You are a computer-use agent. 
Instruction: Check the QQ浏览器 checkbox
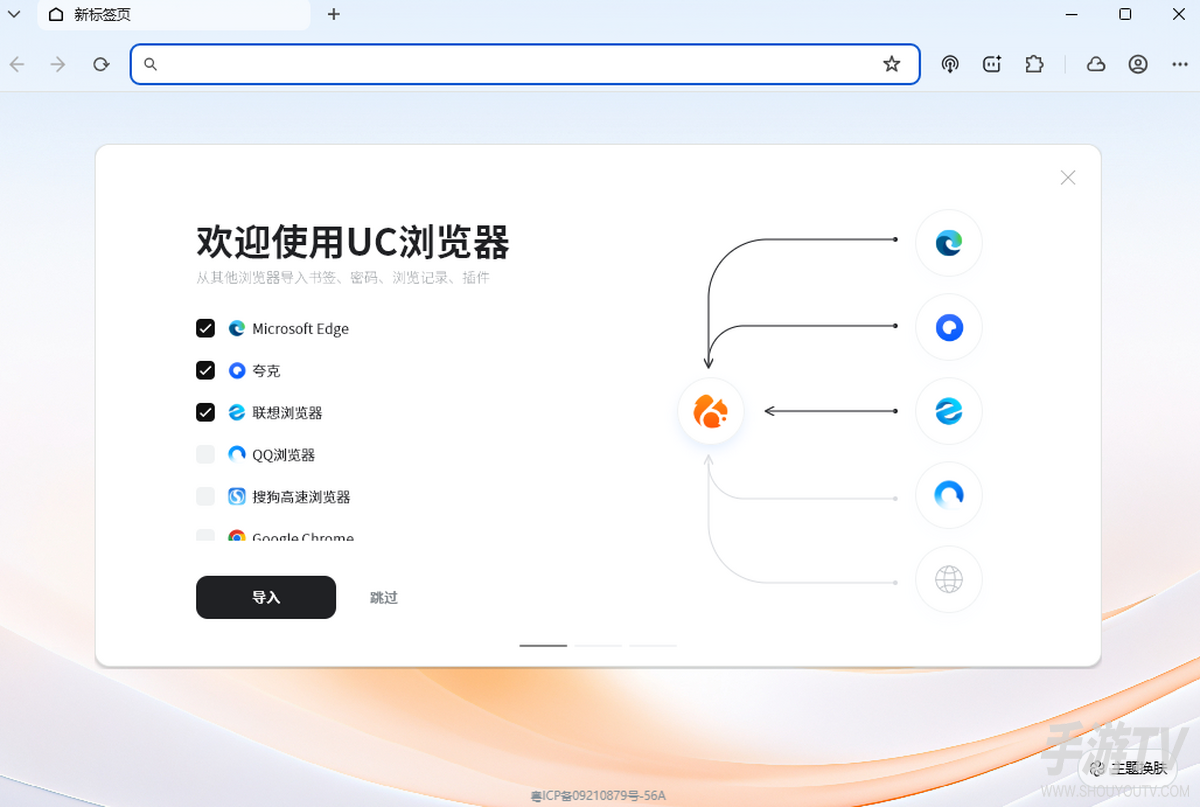coord(205,454)
